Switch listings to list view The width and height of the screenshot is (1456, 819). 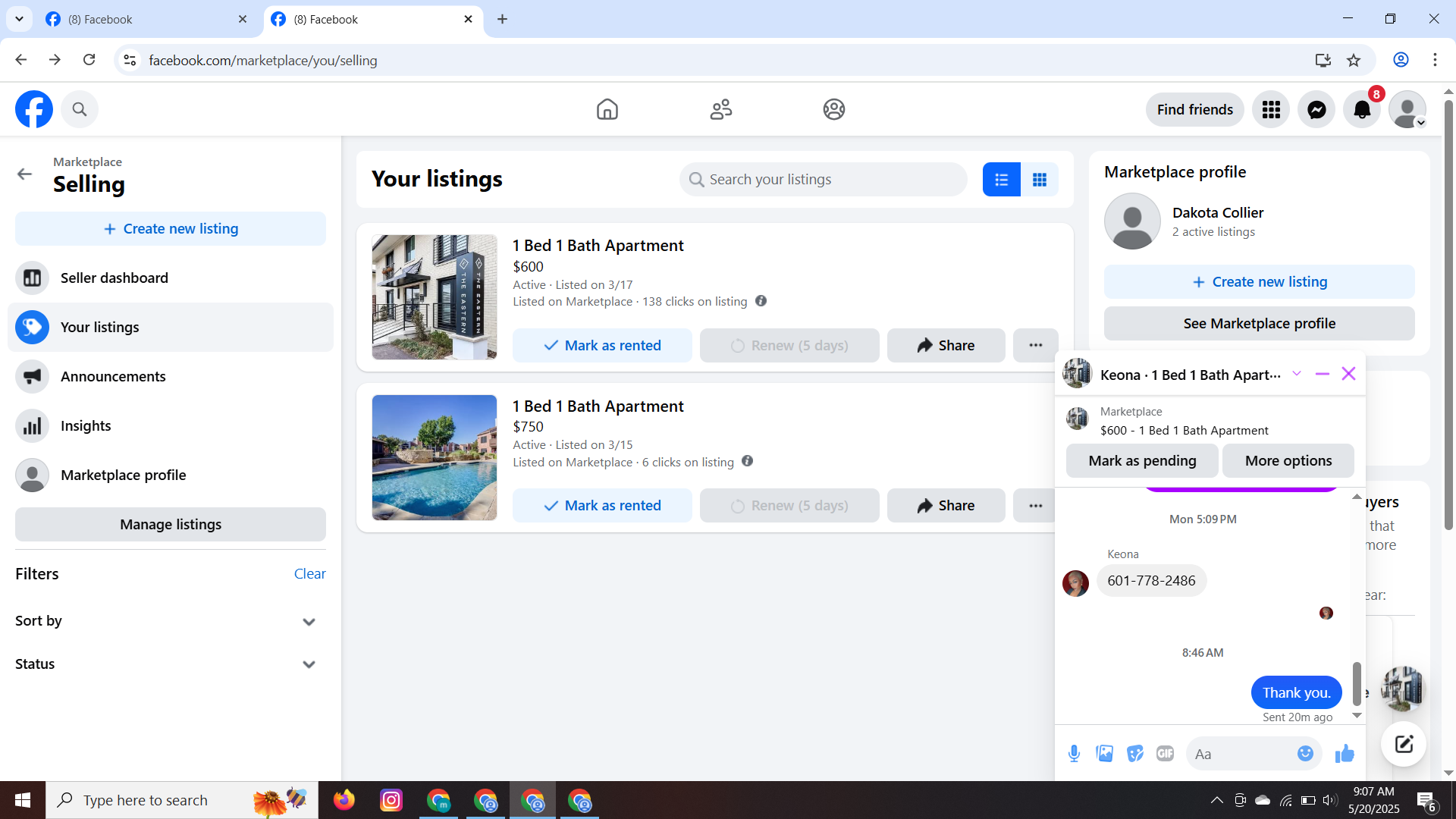point(1001,180)
